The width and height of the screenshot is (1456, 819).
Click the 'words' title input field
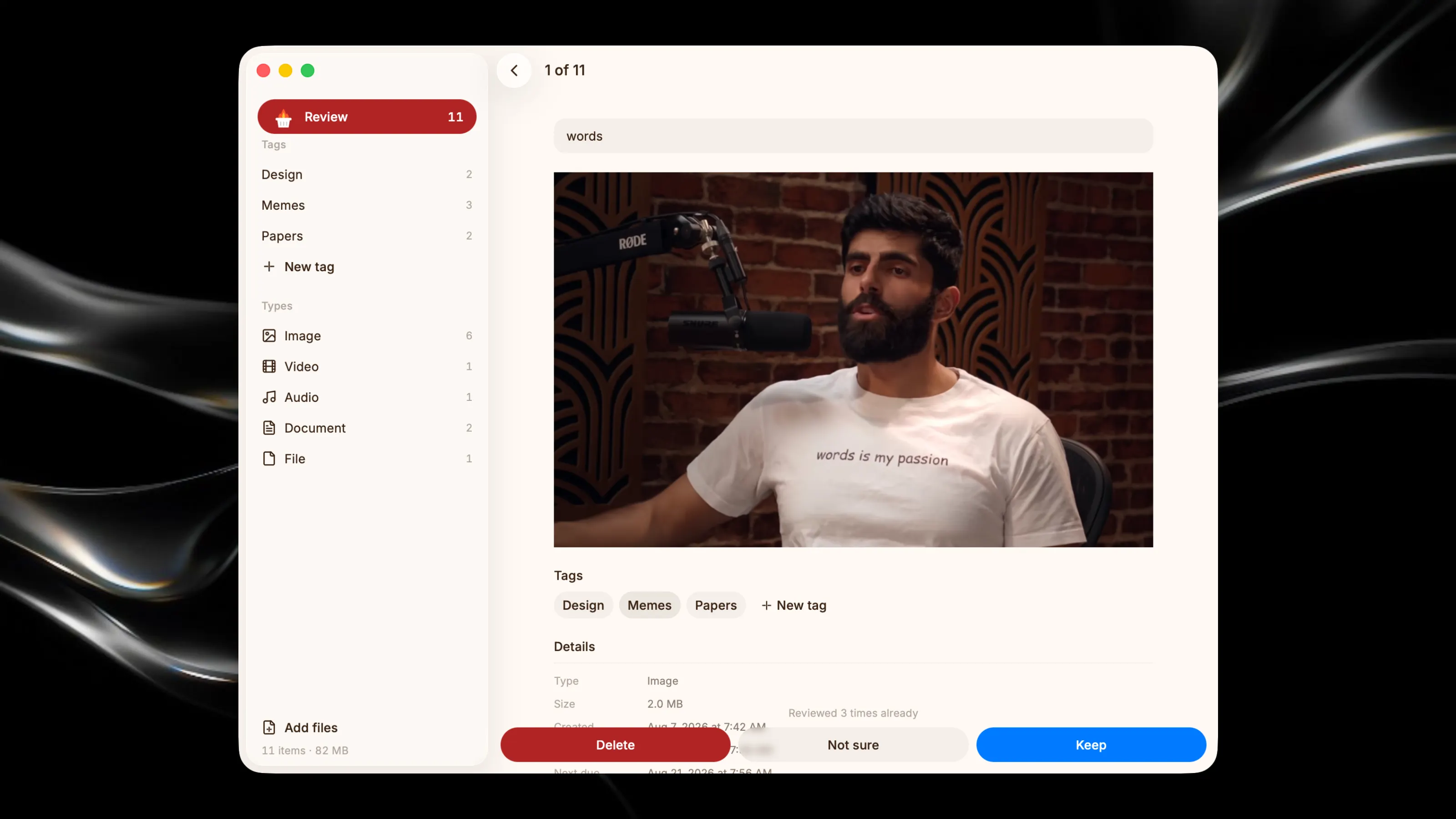853,136
